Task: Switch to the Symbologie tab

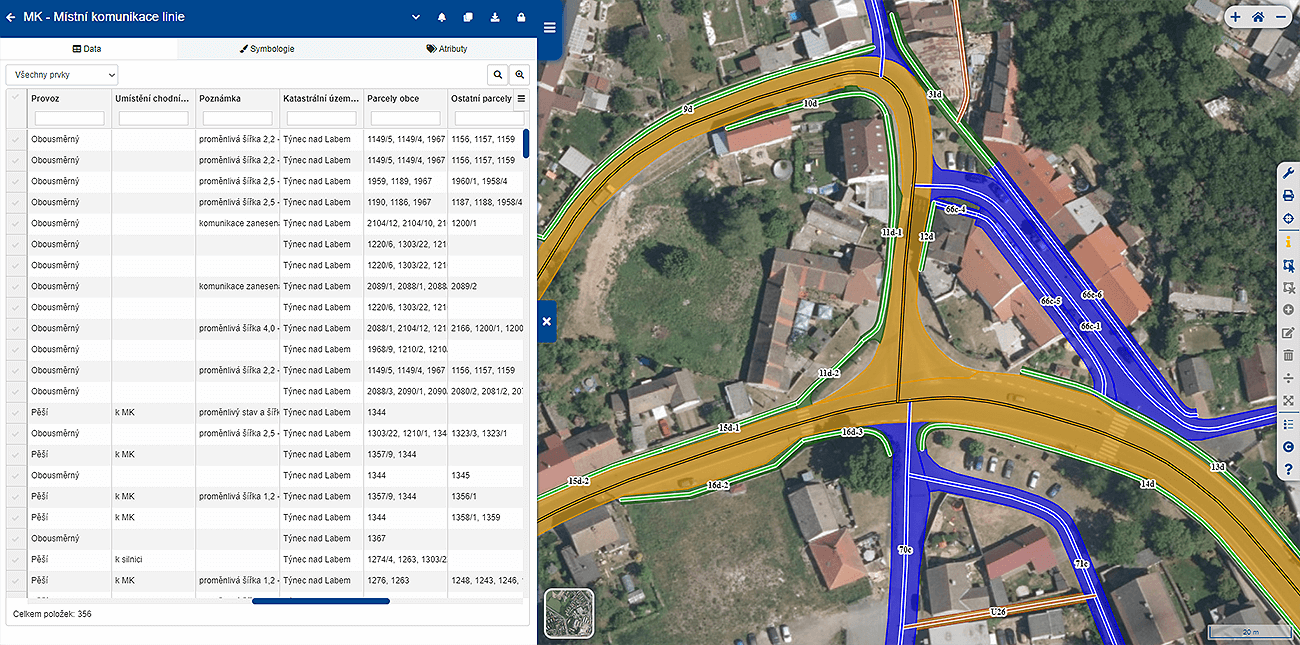Action: (x=267, y=48)
